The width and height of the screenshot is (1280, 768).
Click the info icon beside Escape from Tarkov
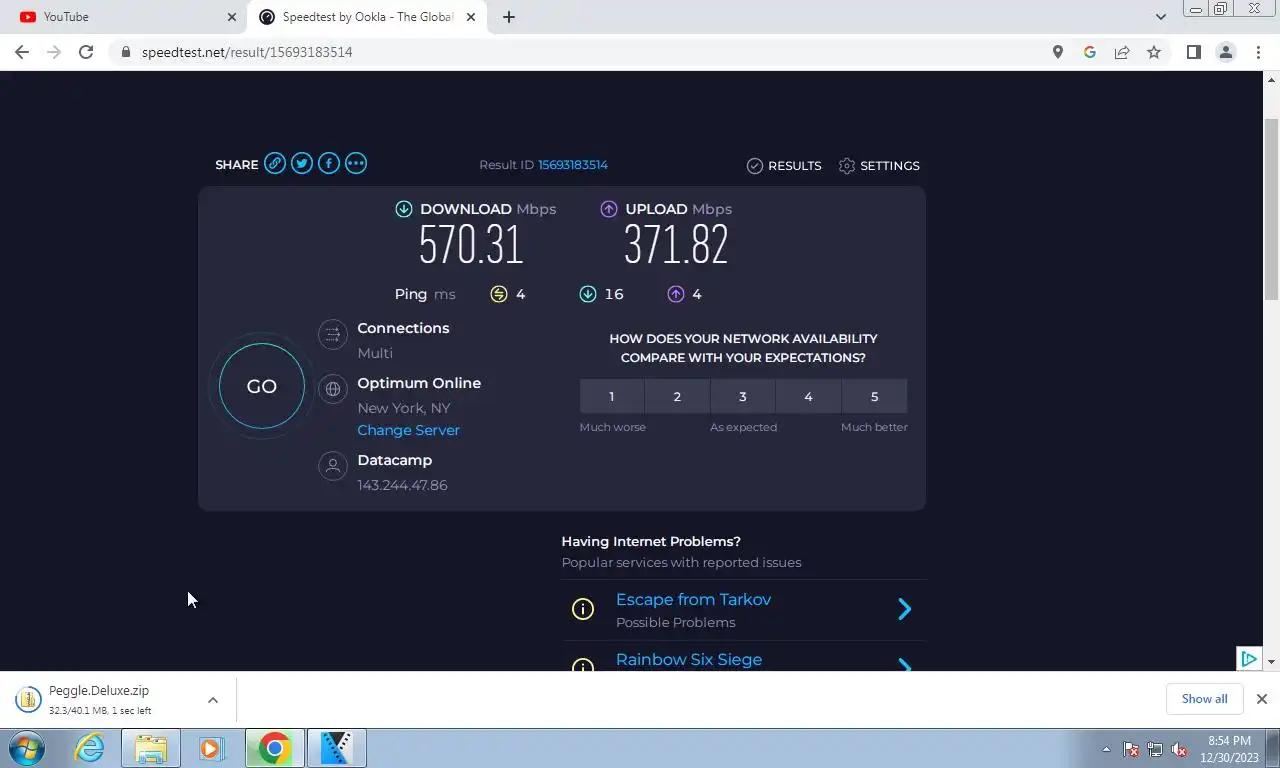583,609
